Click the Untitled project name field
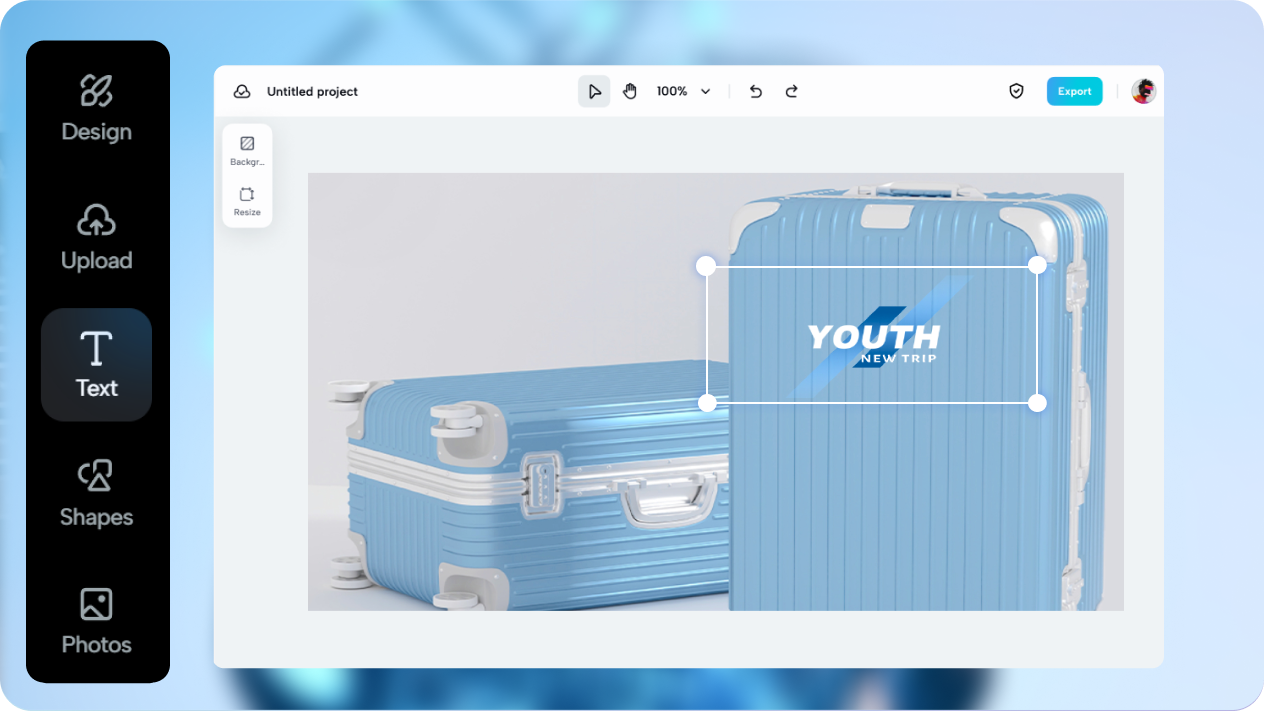The height and width of the screenshot is (712, 1264). point(311,91)
